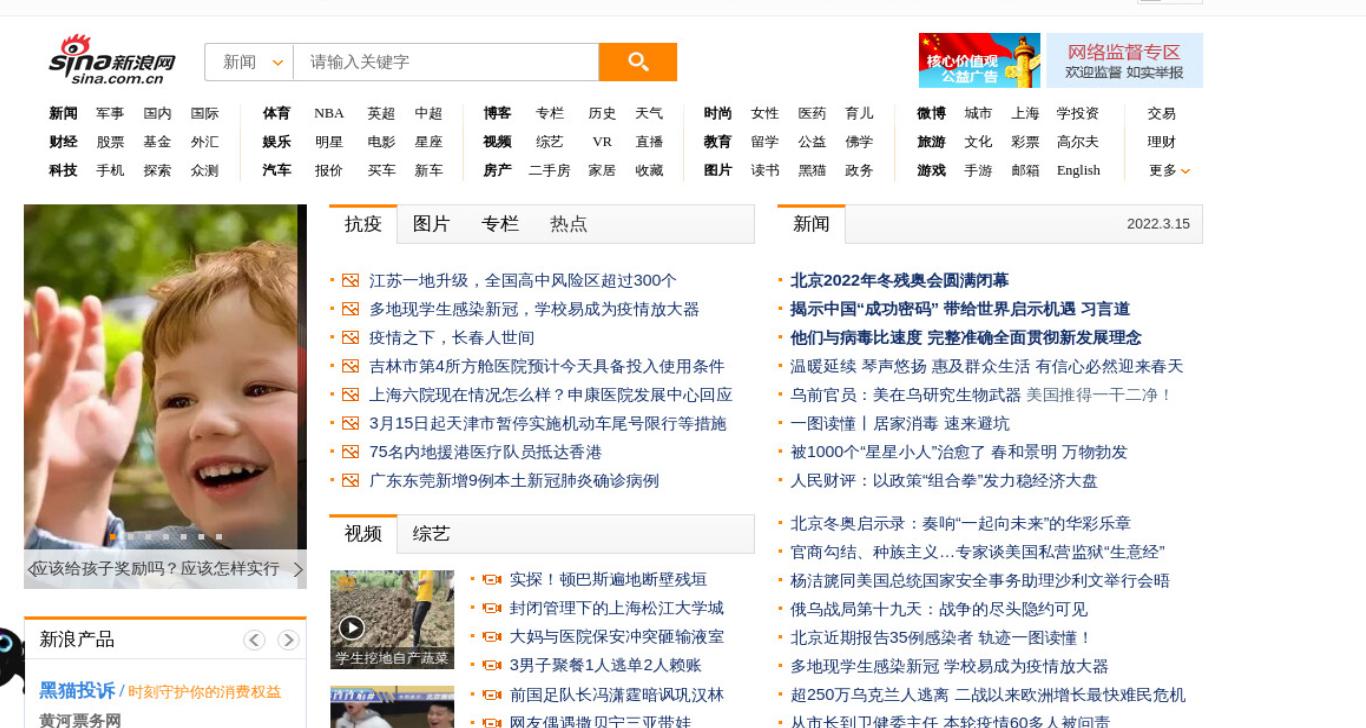Open the 体育 navigation category

[x=277, y=114]
